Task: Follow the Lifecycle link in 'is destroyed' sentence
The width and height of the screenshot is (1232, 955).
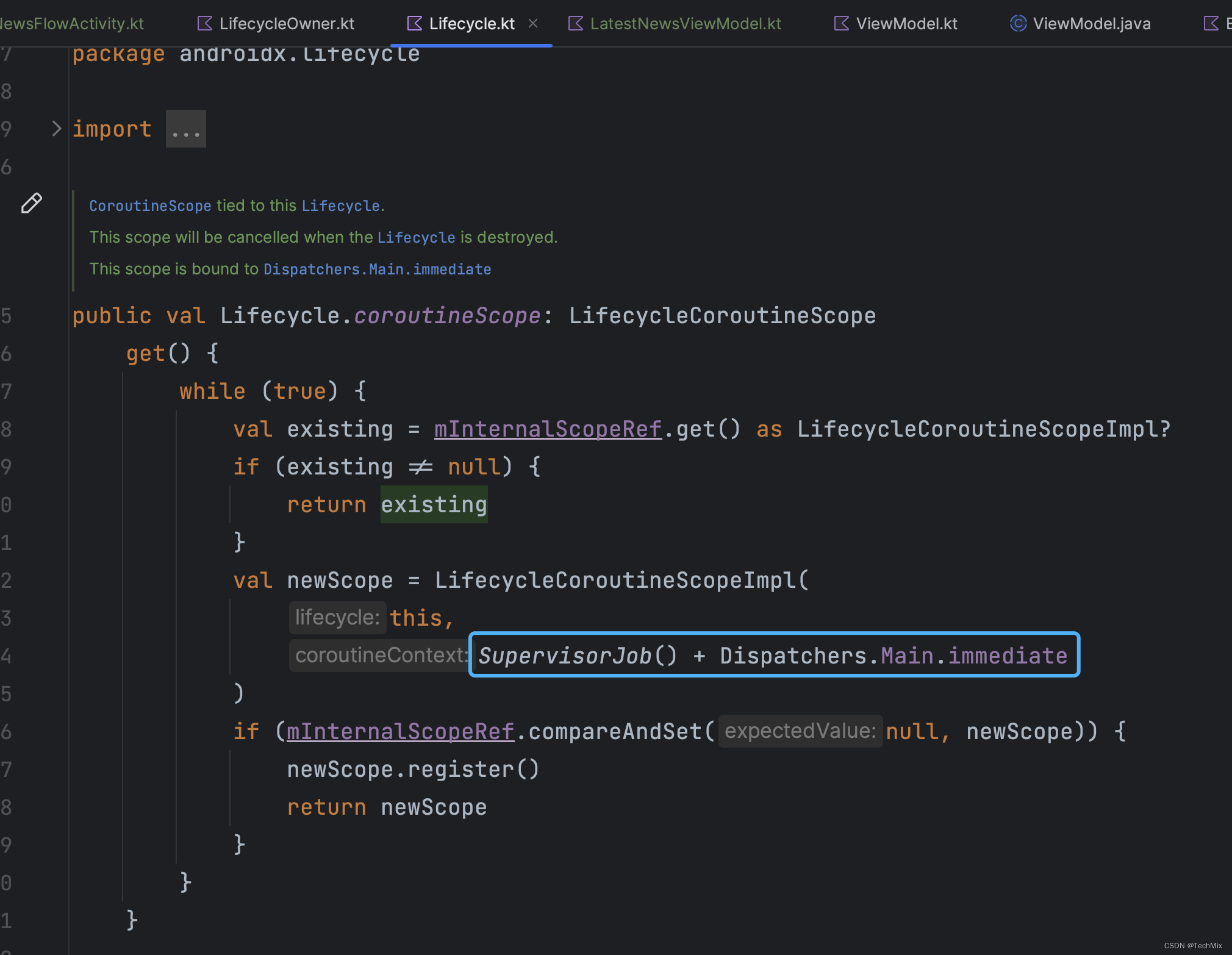Action: pos(416,238)
